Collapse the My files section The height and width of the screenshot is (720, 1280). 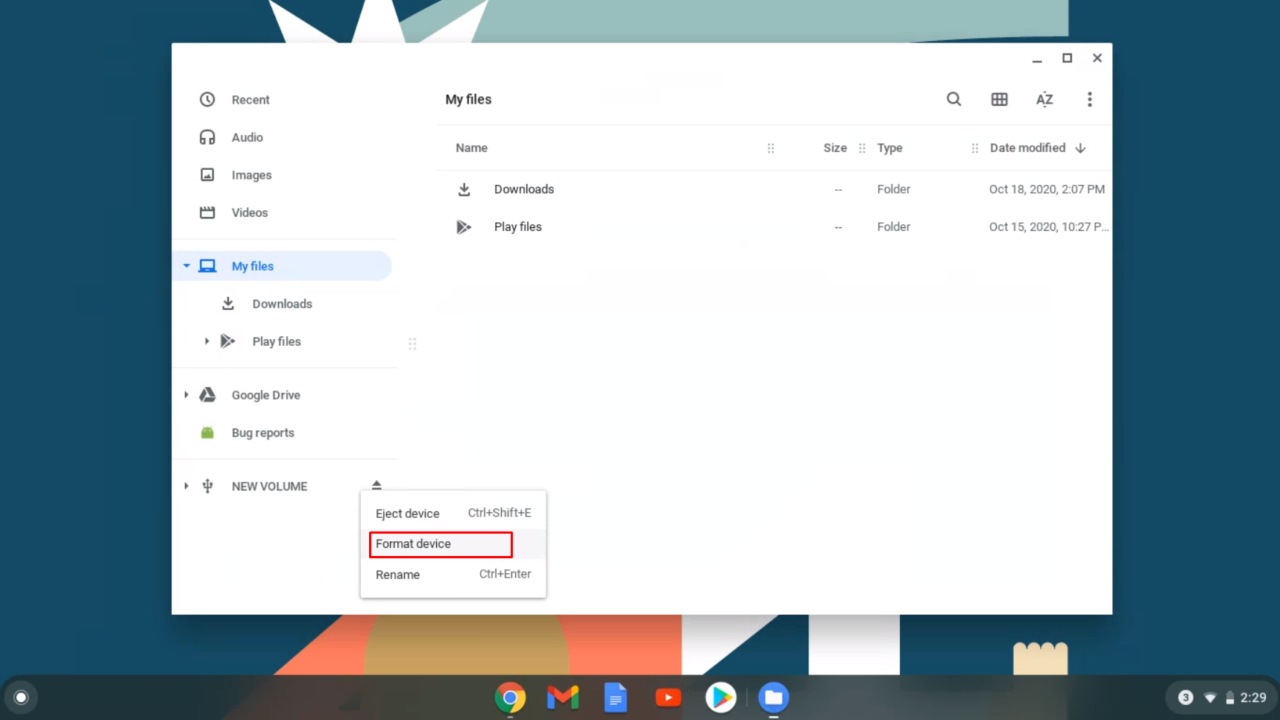click(x=186, y=266)
